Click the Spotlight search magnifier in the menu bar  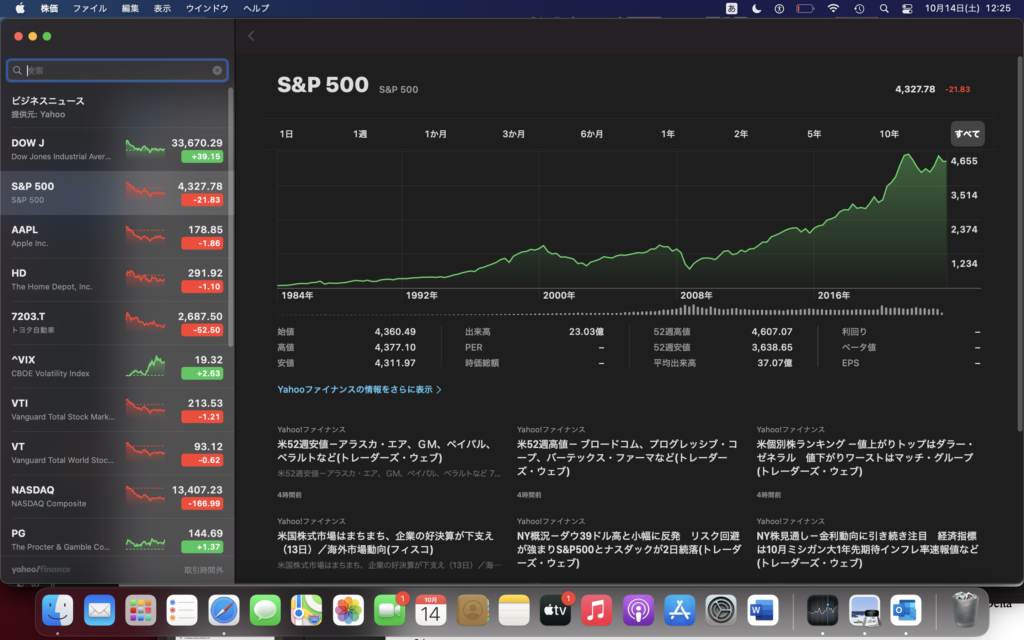(883, 8)
